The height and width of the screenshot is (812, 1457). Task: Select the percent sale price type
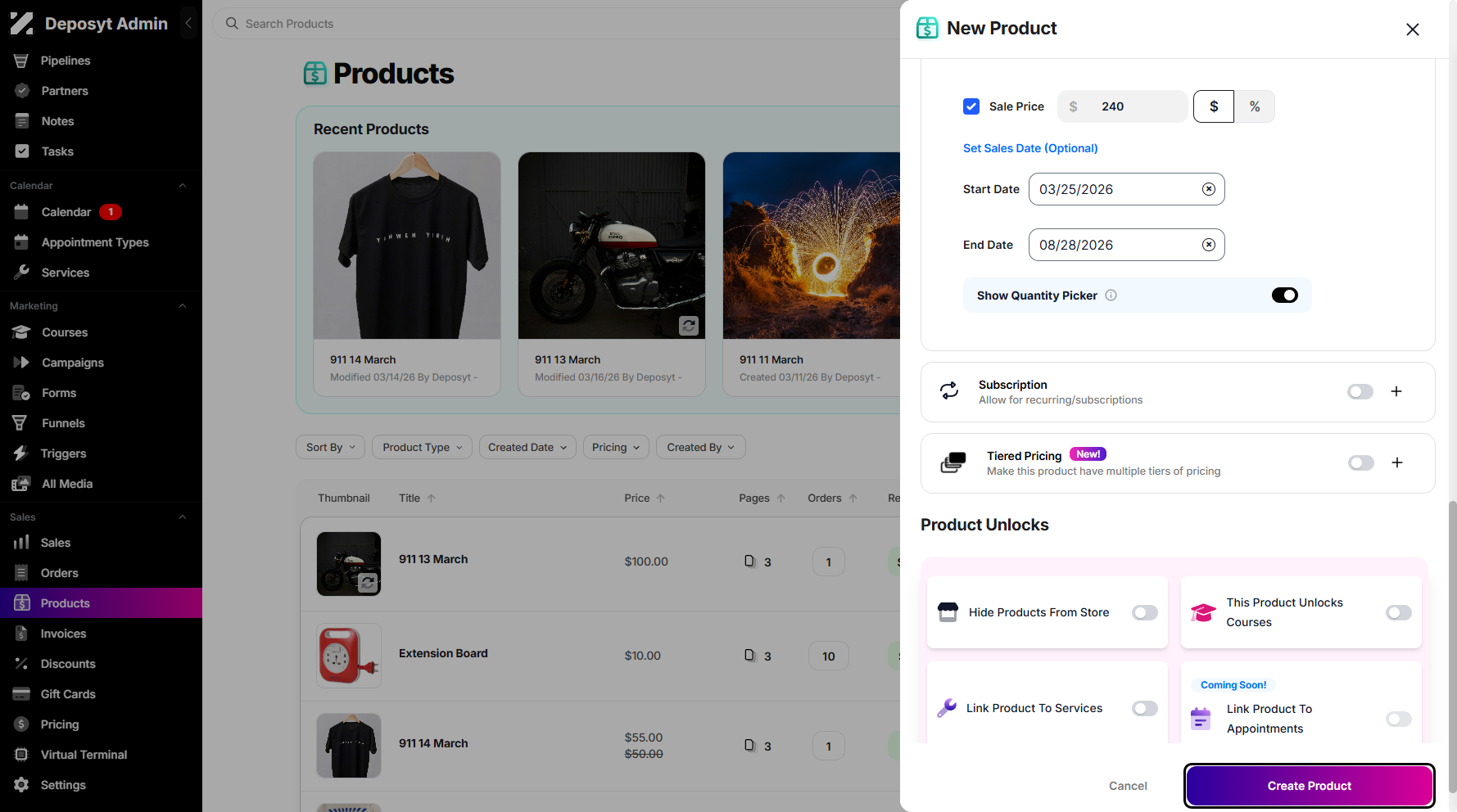pyautogui.click(x=1255, y=106)
